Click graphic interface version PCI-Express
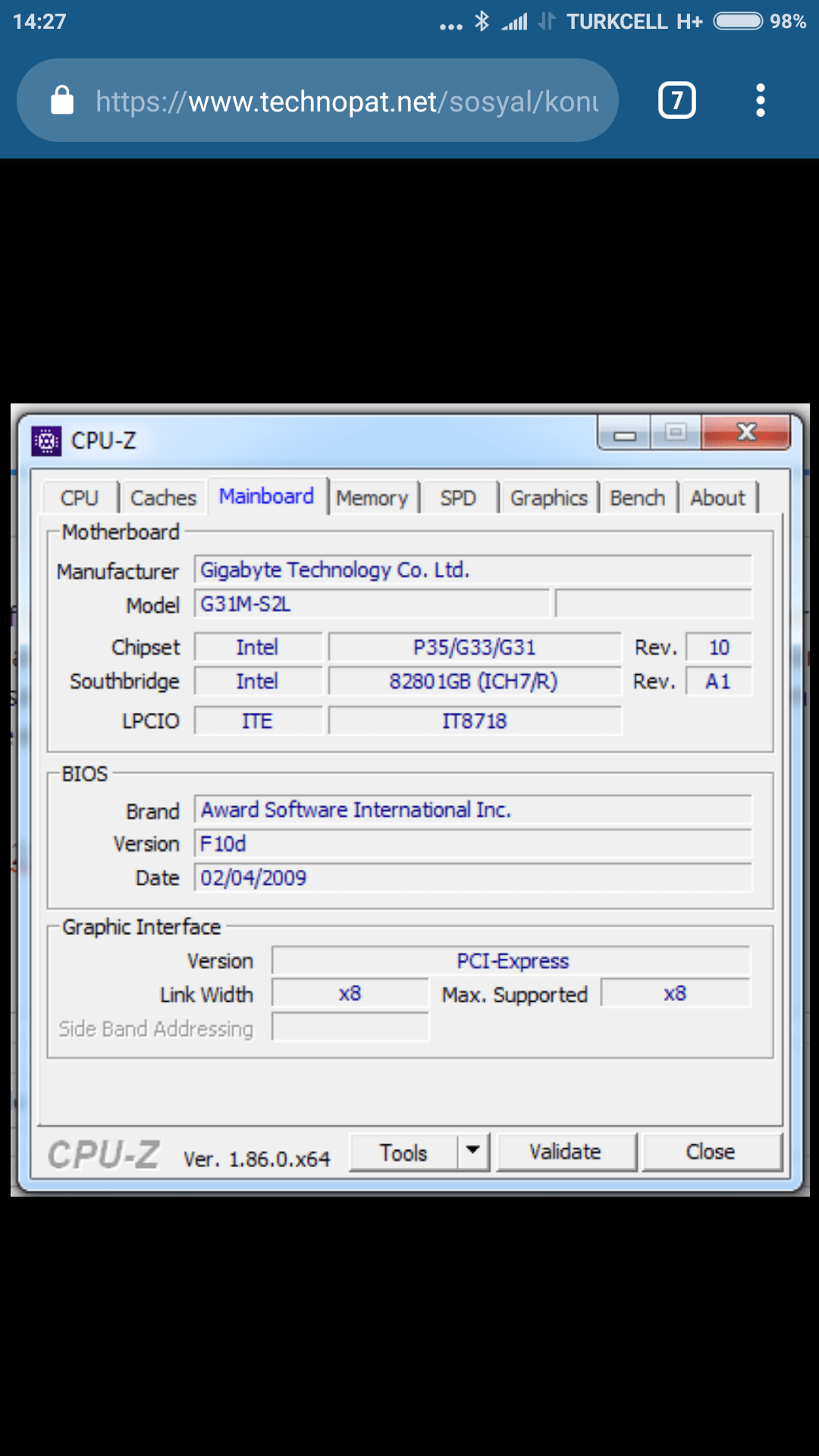Image resolution: width=819 pixels, height=1456 pixels. coord(512,961)
